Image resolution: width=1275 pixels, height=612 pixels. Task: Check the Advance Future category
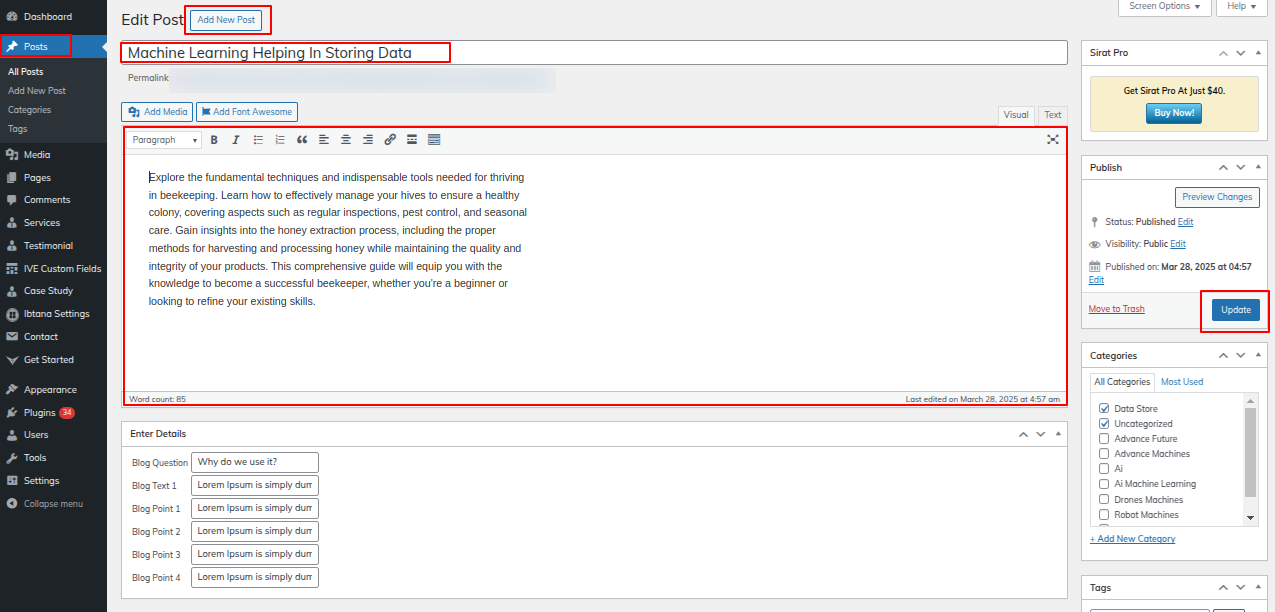coord(1104,439)
